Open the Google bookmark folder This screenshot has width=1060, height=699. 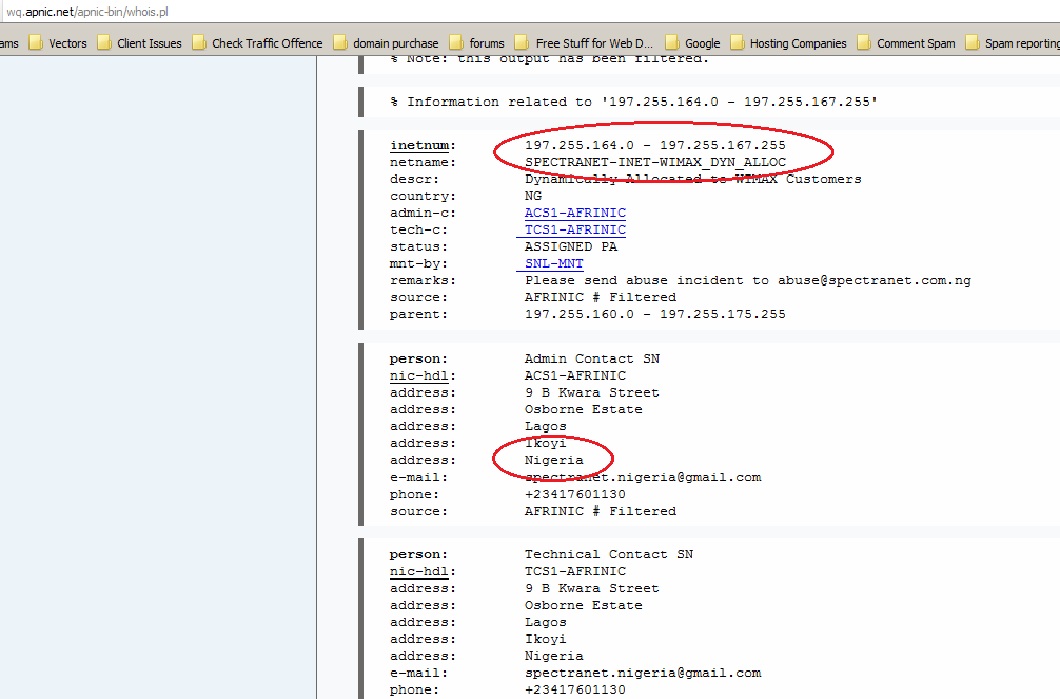click(x=692, y=43)
